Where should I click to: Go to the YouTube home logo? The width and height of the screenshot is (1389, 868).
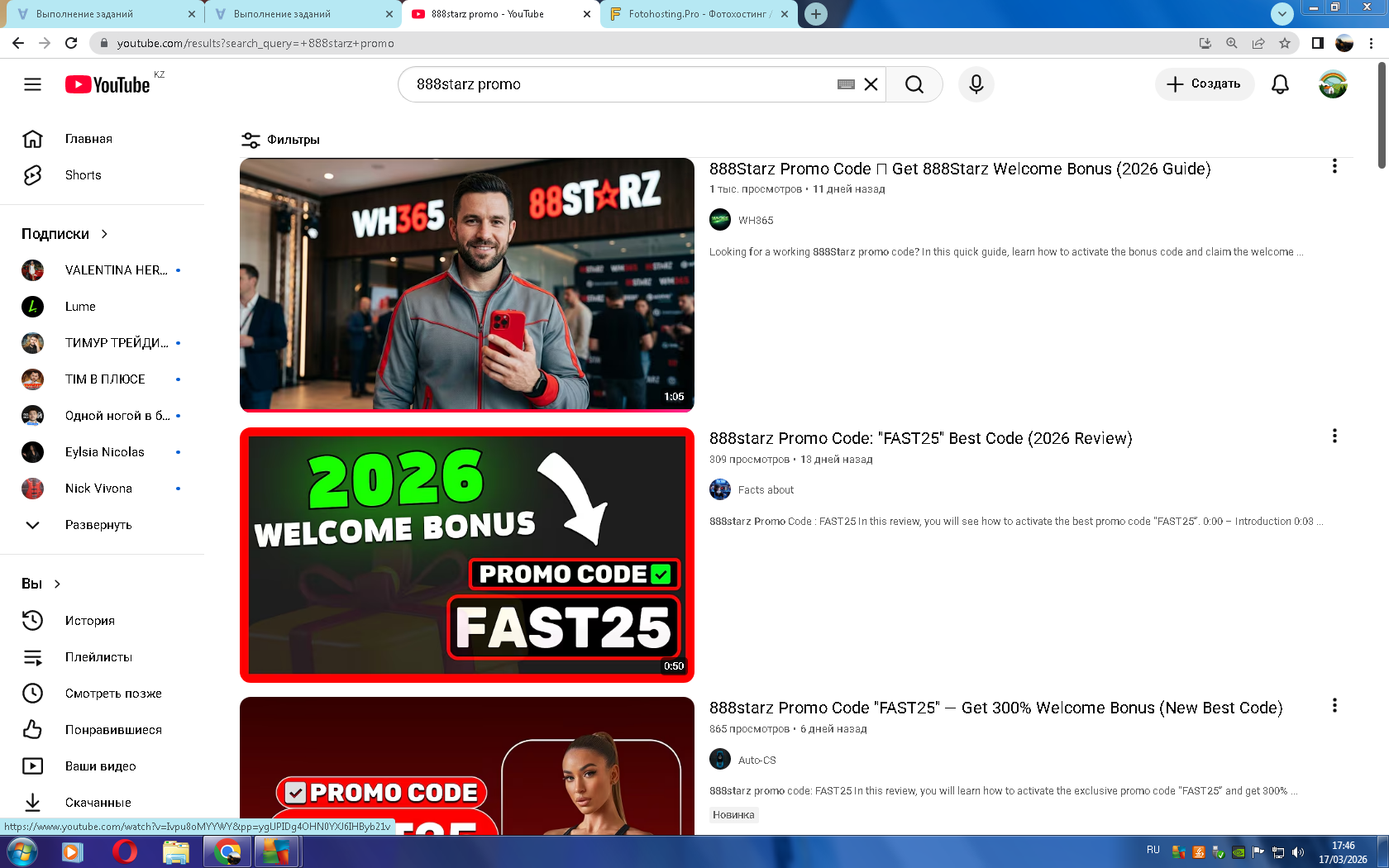click(x=107, y=84)
